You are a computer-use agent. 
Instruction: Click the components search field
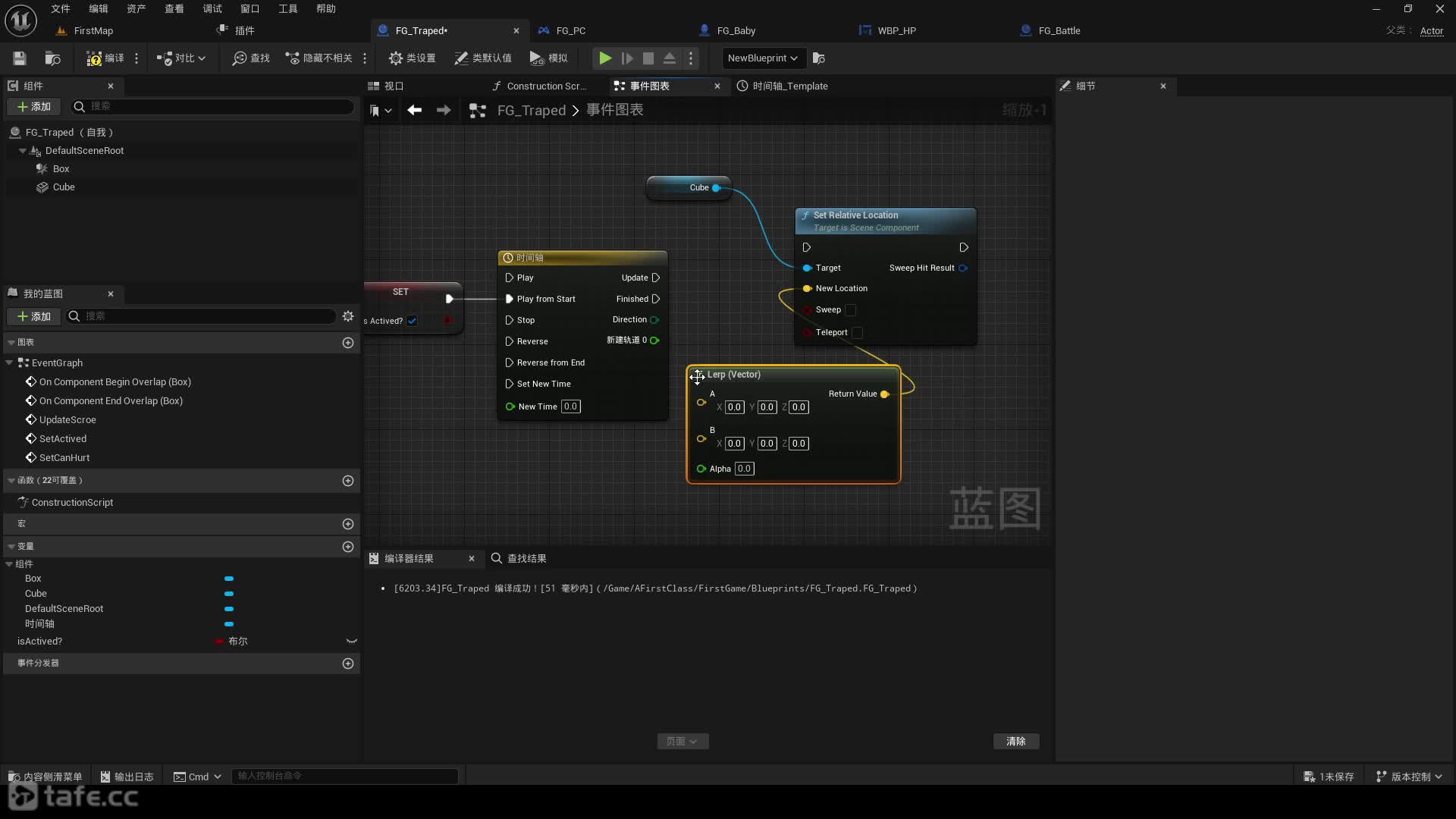(212, 107)
